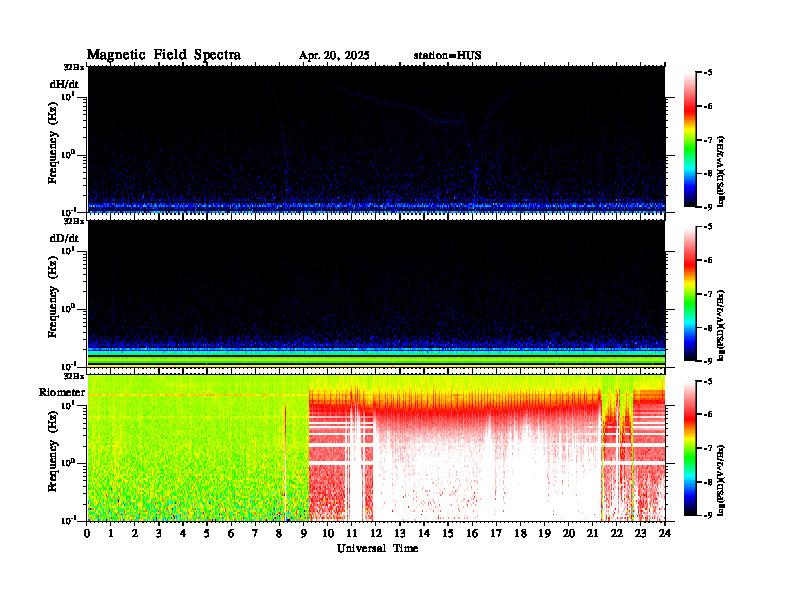Click the dD/dt panel color scale bar
The height and width of the screenshot is (612, 792).
690,293
